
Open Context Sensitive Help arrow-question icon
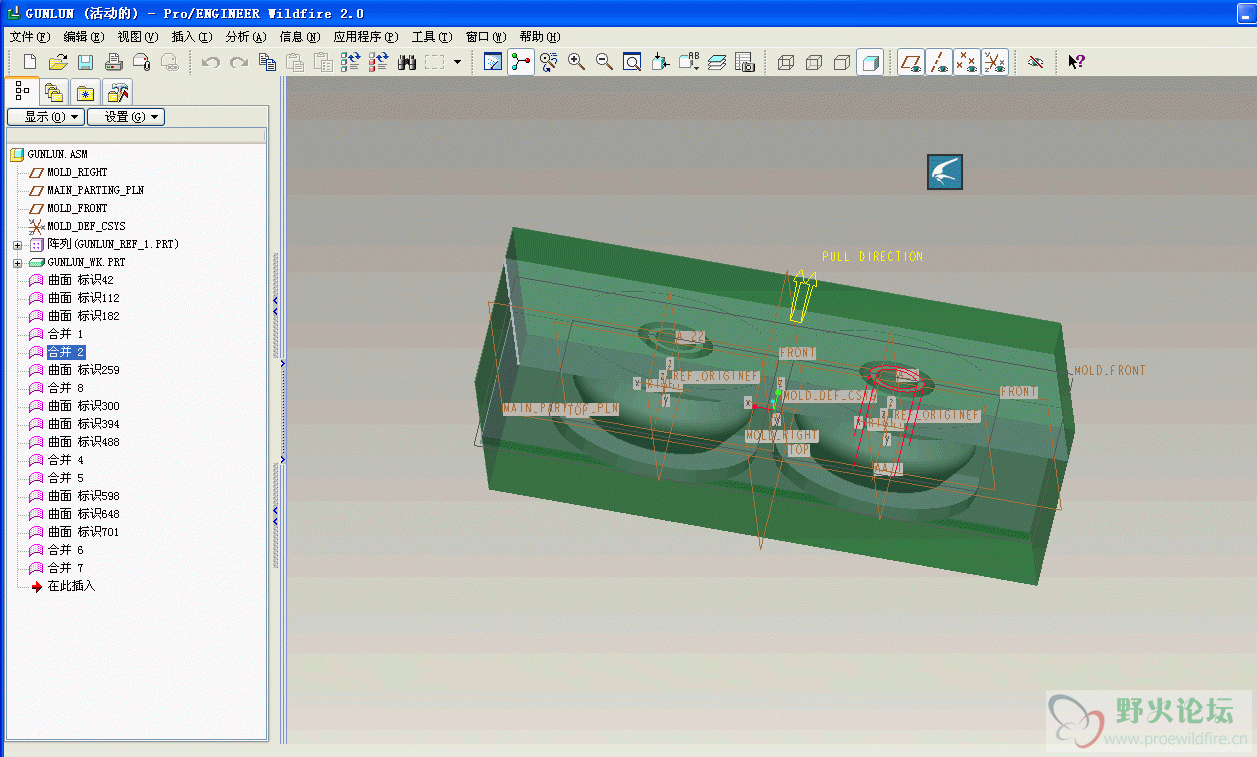click(x=1076, y=62)
